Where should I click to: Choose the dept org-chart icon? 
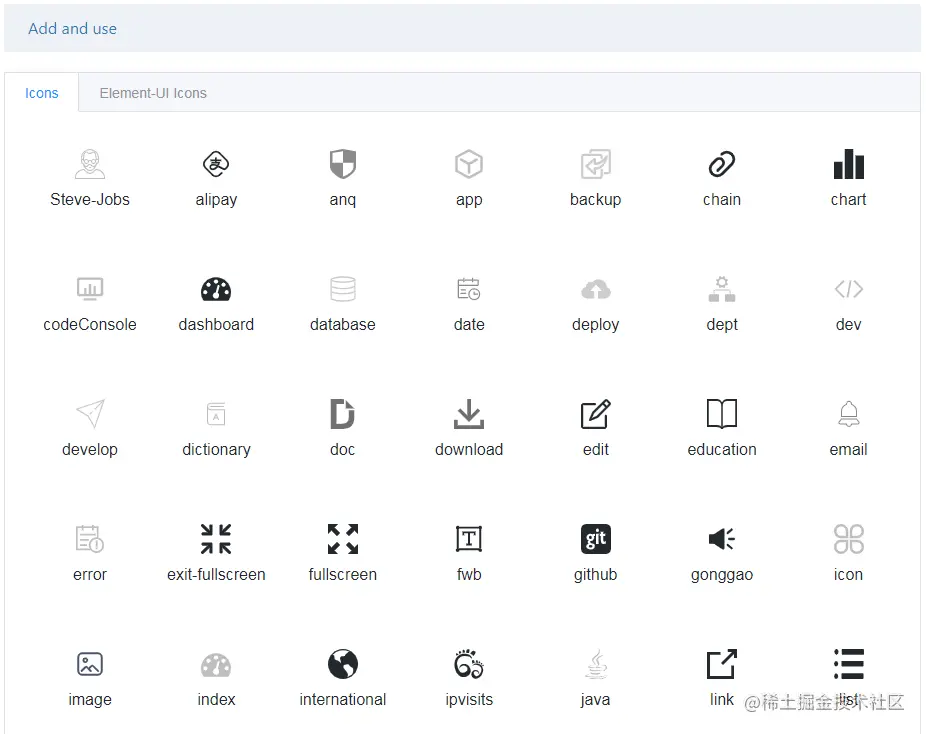point(722,289)
